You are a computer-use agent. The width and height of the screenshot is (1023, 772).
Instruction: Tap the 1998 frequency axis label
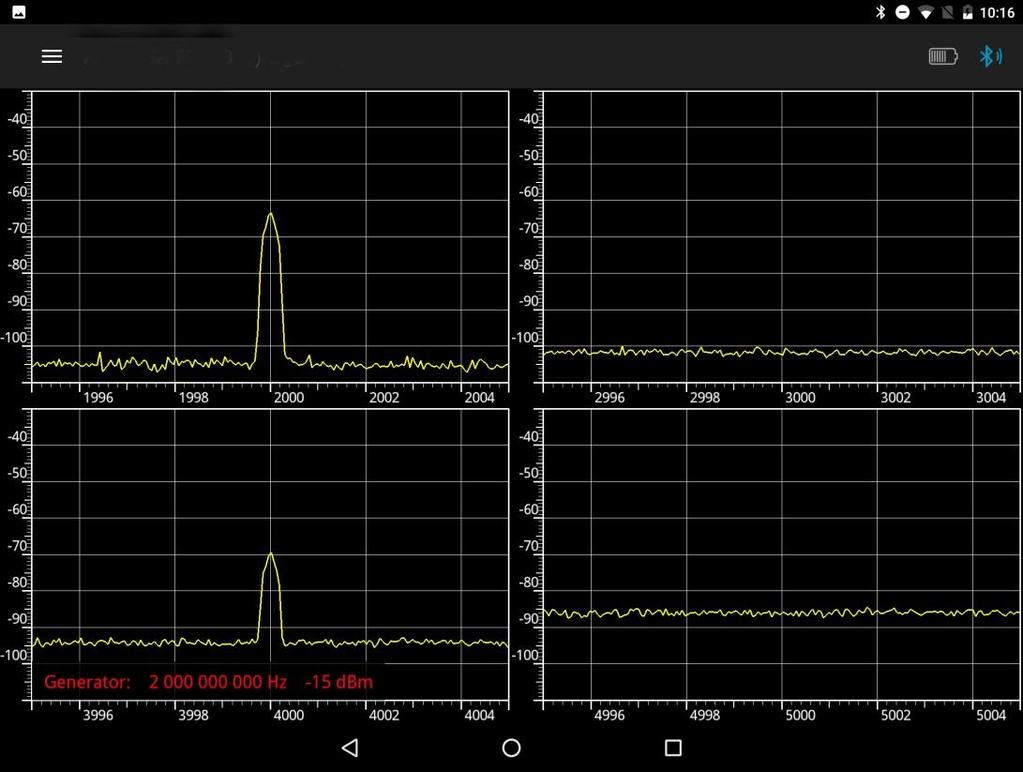193,397
